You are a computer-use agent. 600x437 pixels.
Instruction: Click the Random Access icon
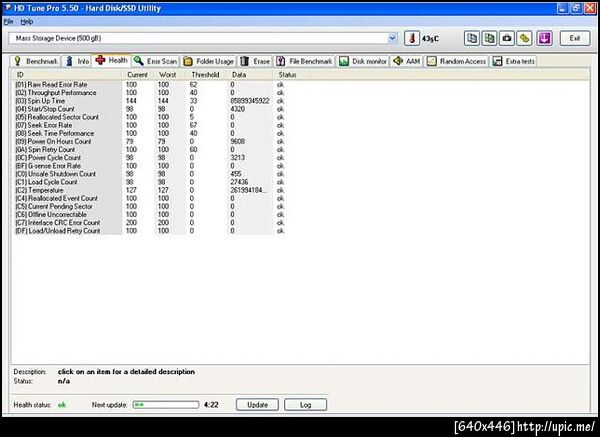coord(432,61)
